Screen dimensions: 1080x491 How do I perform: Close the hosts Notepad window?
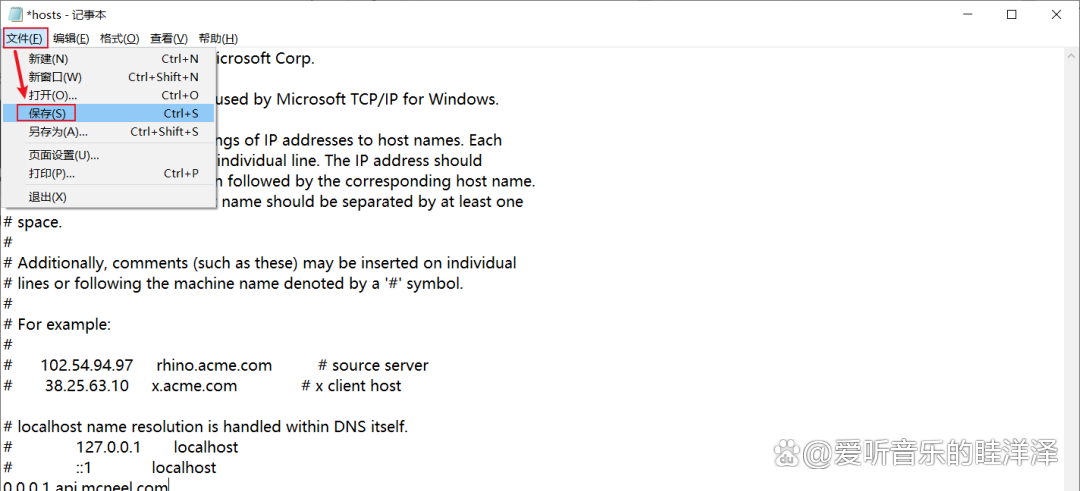click(1057, 14)
